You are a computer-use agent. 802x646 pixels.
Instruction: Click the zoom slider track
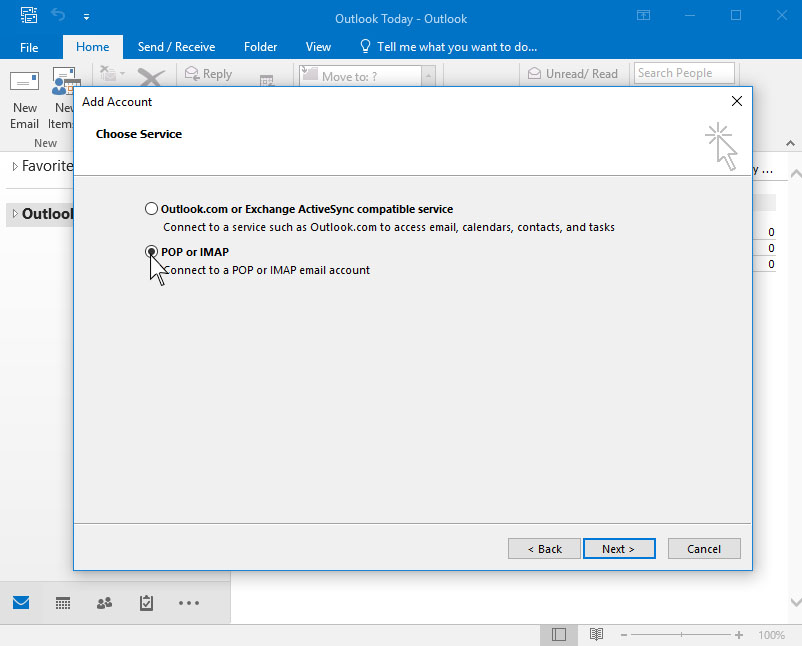(681, 635)
